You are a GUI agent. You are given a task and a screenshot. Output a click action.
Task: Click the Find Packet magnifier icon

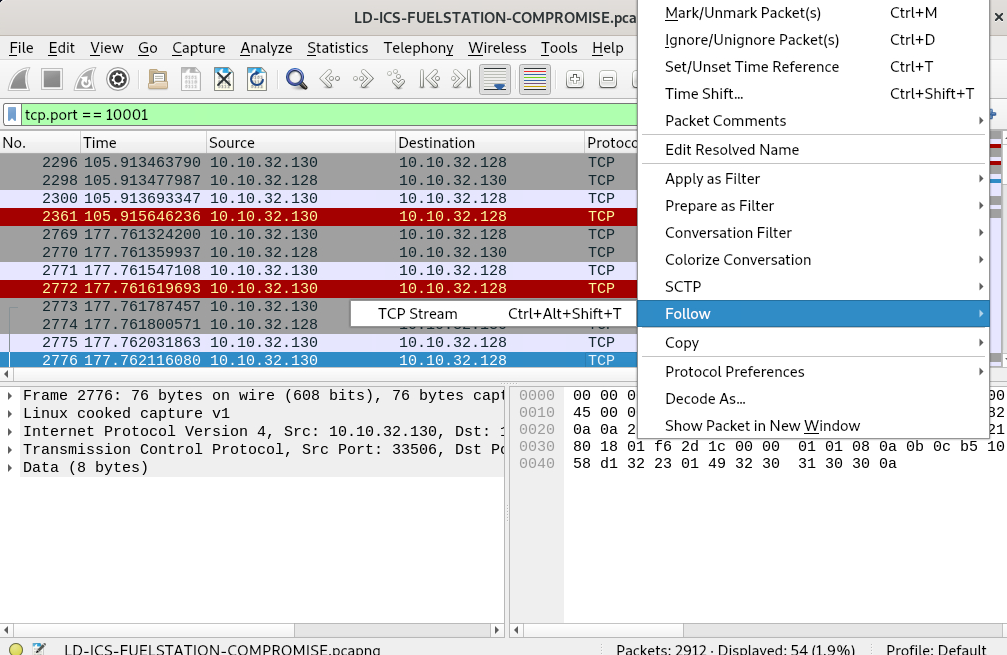pyautogui.click(x=296, y=79)
